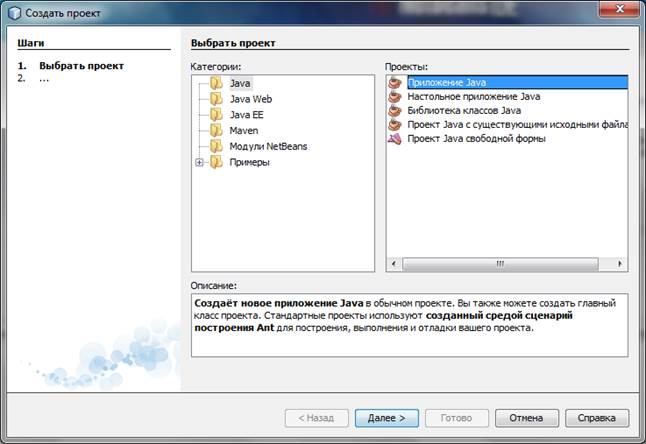Click the Проект Java свободной формы icon
646x444 pixels.
click(395, 138)
